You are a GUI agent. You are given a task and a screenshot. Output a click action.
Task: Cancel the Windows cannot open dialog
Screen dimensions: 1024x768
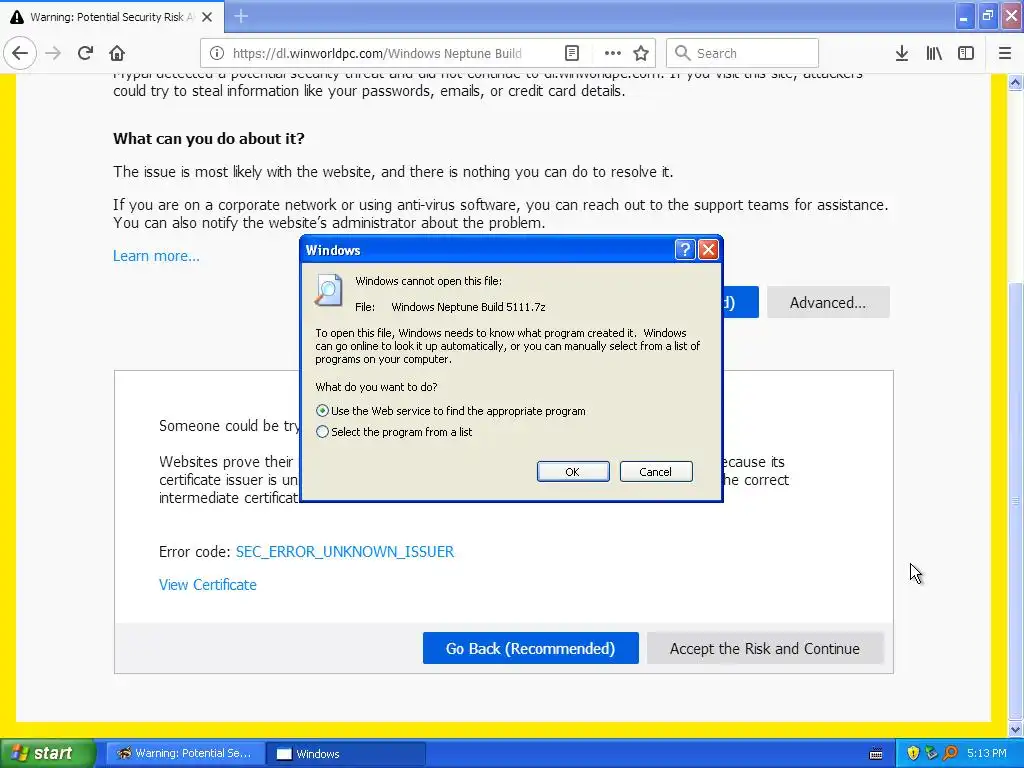[x=656, y=472]
